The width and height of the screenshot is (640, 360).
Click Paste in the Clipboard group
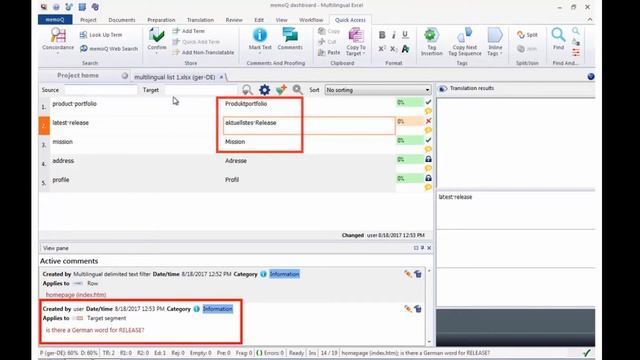pos(329,52)
